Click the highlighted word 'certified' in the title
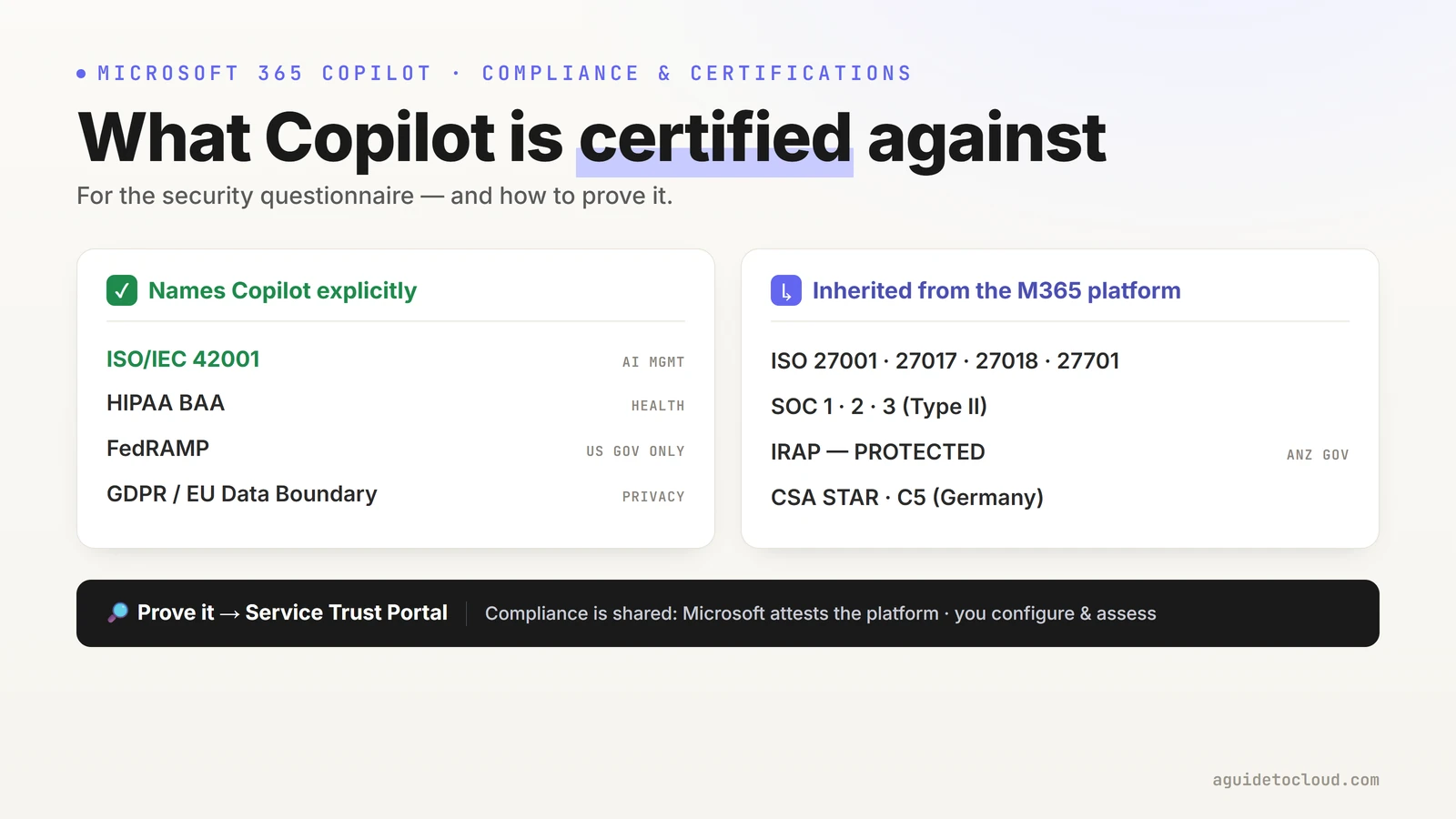 click(715, 138)
